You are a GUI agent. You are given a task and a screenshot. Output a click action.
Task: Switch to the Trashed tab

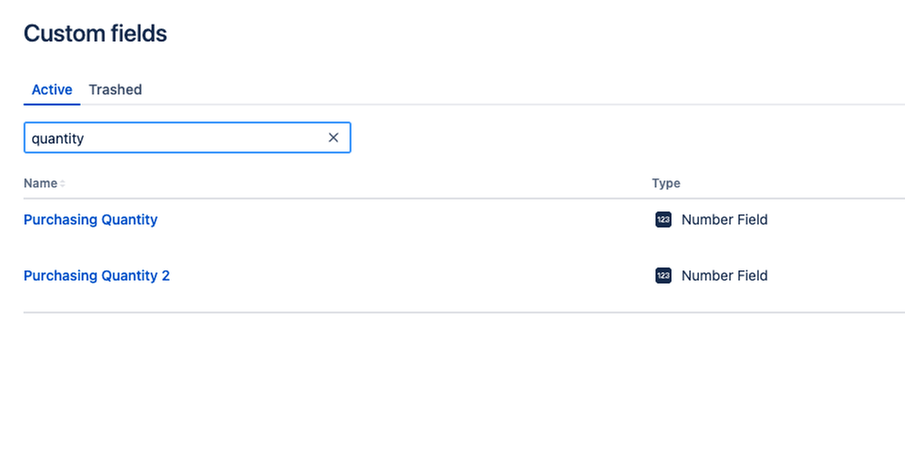click(115, 90)
